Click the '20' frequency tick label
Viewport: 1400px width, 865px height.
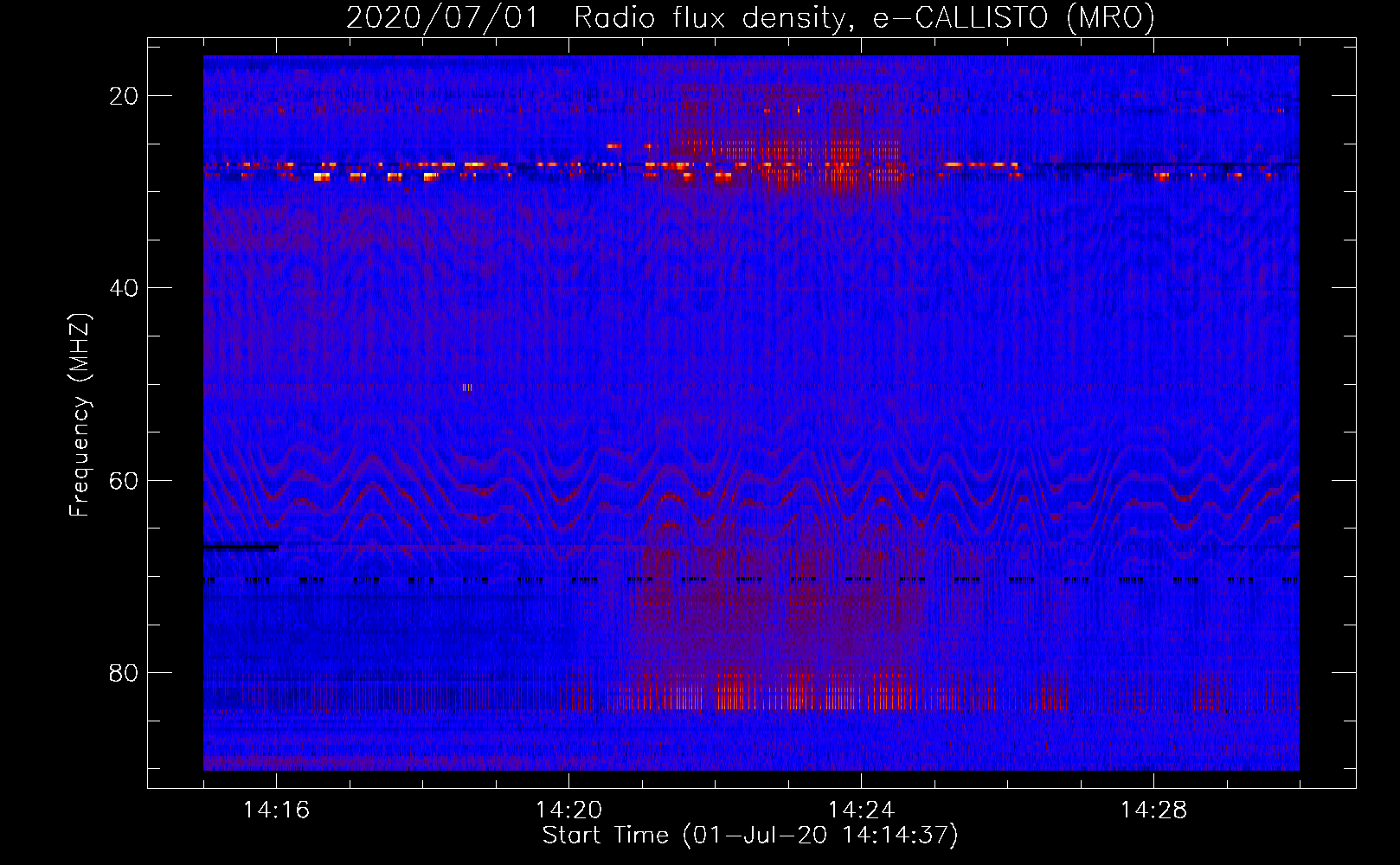tap(124, 96)
